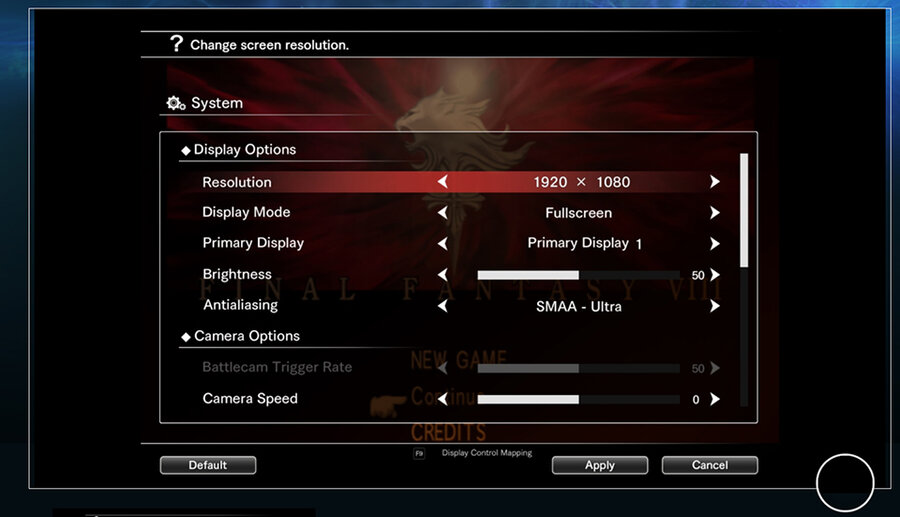Click the F9 key icon
The image size is (900, 517).
[419, 454]
